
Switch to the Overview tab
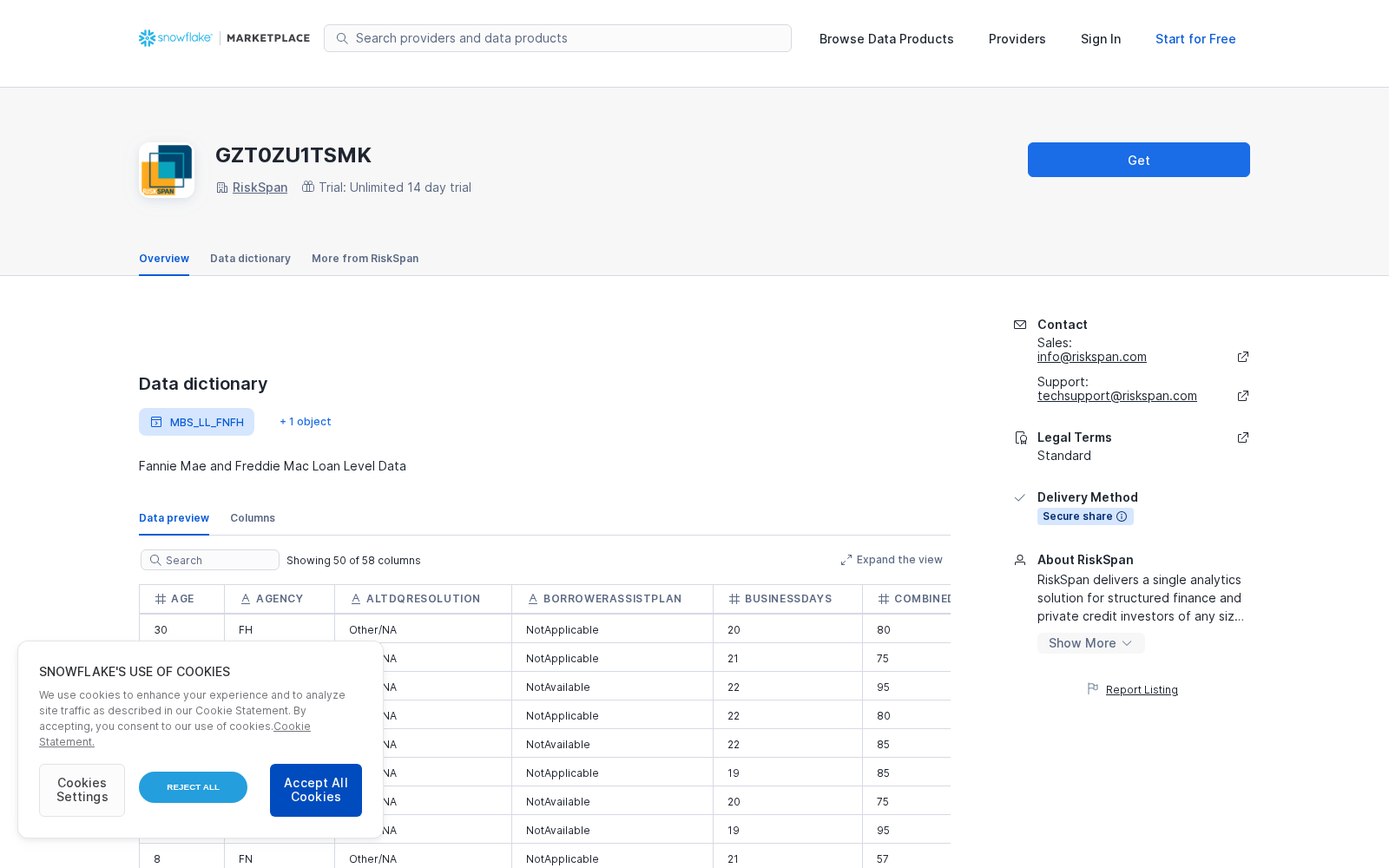164,259
